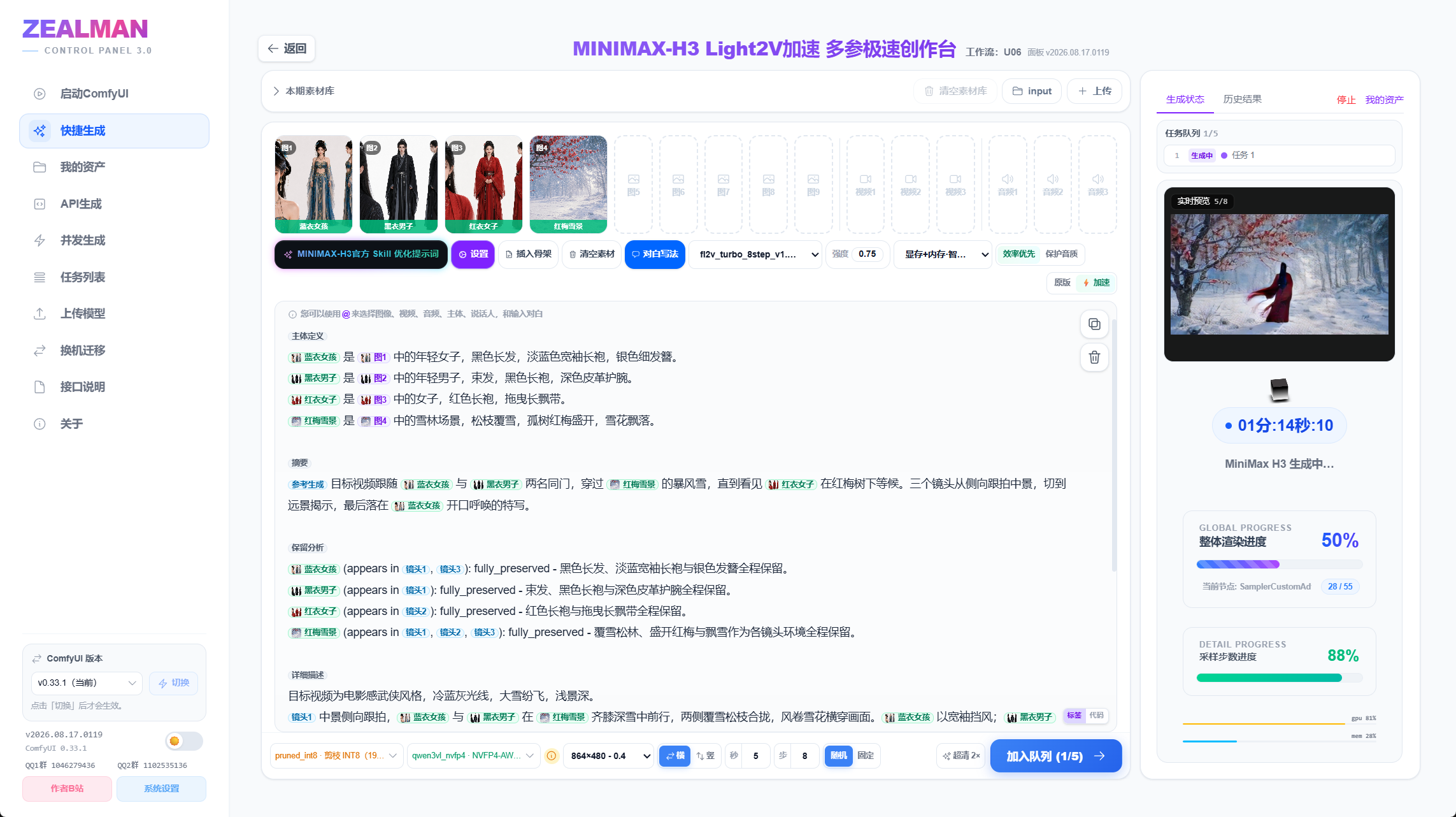The height and width of the screenshot is (817, 1456).
Task: Switch to the 历史结果 tab
Action: [x=1242, y=99]
